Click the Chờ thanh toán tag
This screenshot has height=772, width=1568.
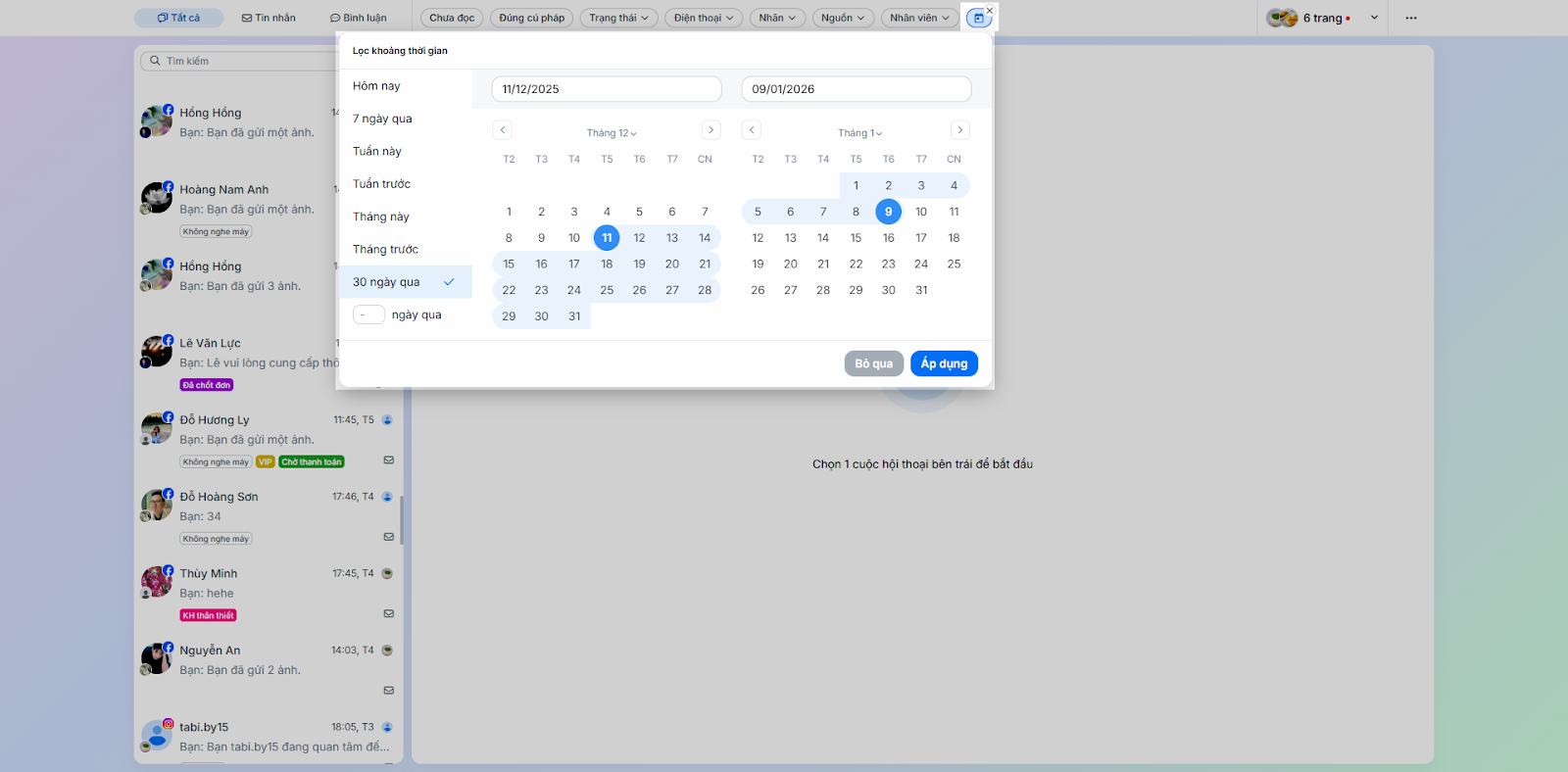click(312, 462)
